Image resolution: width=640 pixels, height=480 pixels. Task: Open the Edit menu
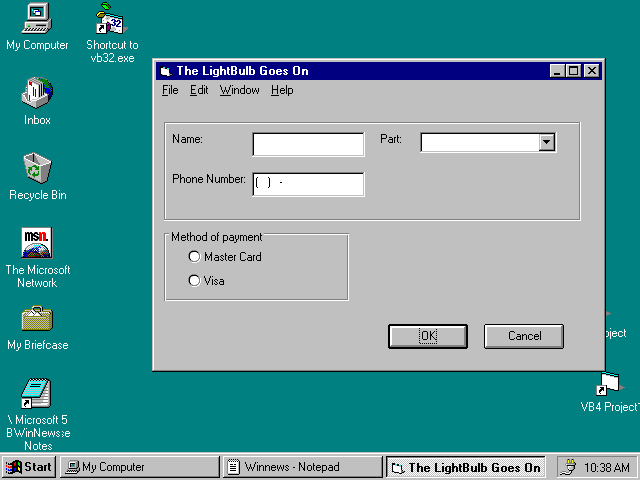click(x=199, y=90)
